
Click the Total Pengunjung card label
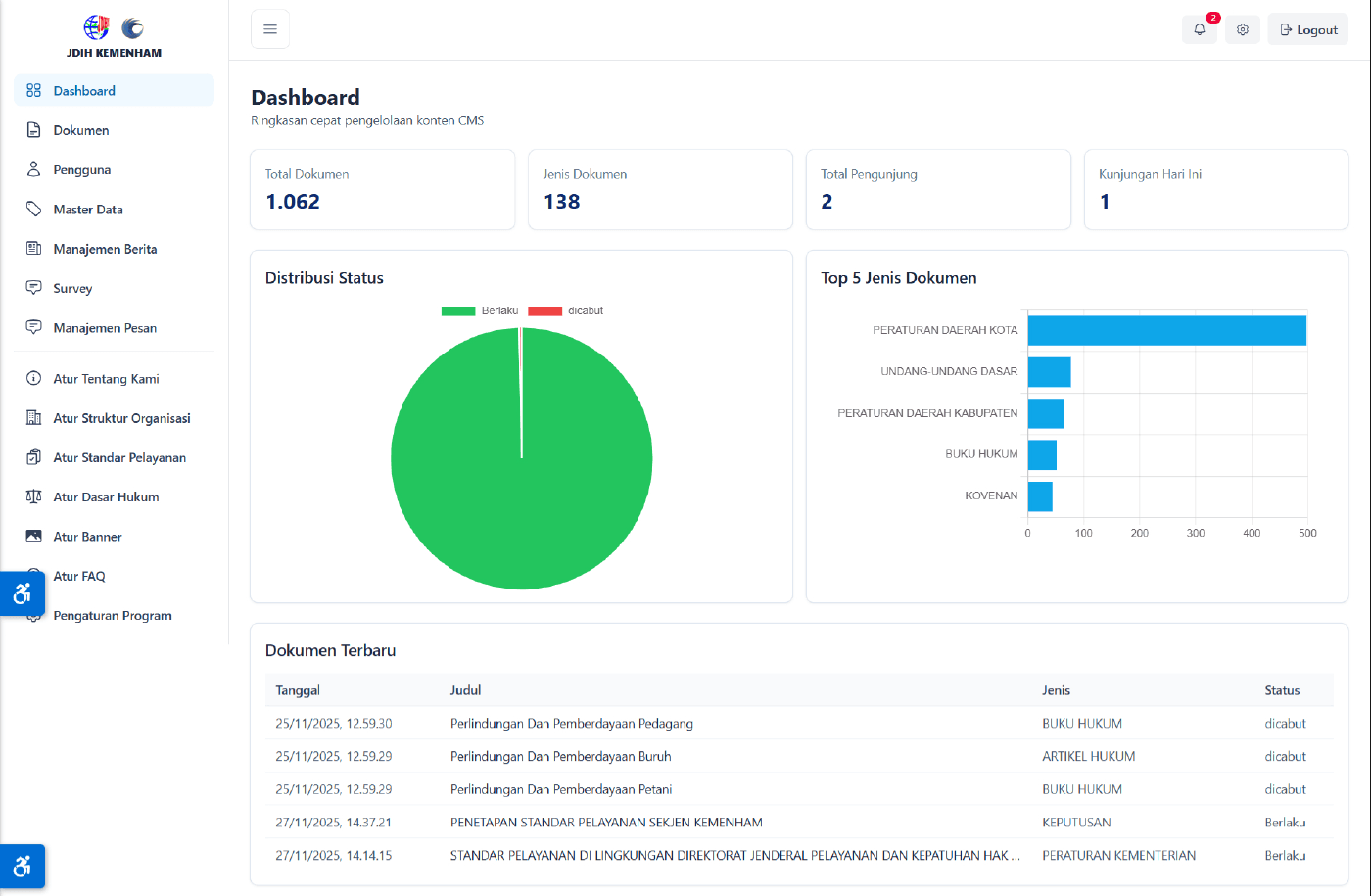(x=869, y=174)
